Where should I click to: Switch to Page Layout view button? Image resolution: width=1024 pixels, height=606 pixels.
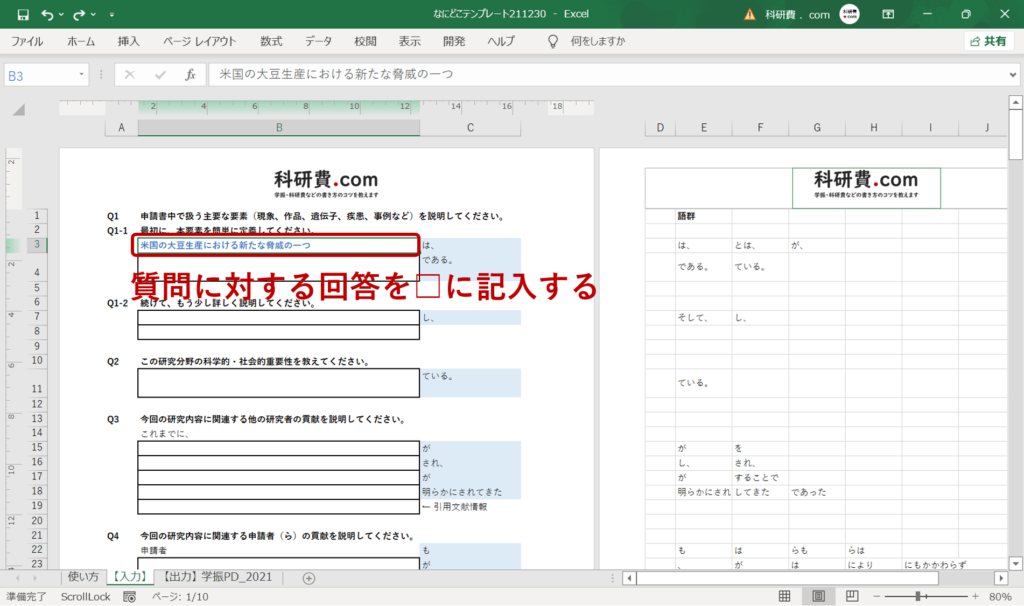coord(818,596)
